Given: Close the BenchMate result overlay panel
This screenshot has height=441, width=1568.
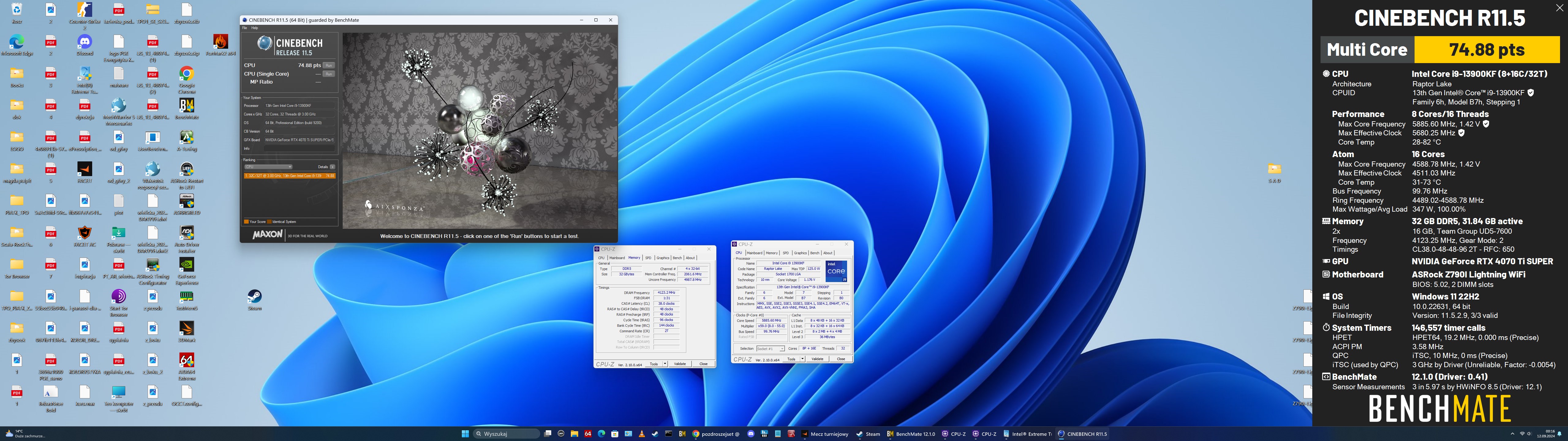Looking at the screenshot, I should tap(1559, 8).
